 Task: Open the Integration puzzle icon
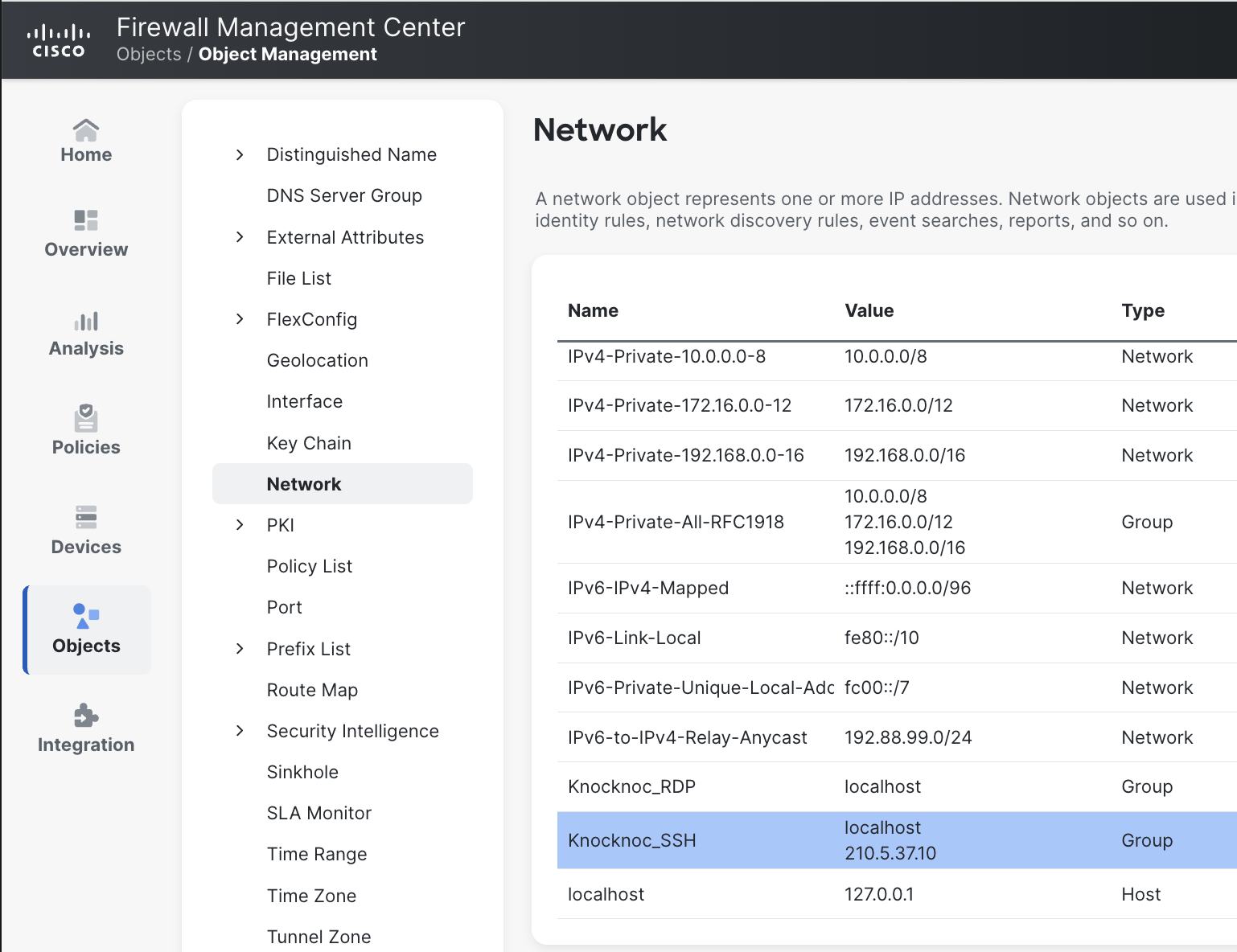[86, 716]
